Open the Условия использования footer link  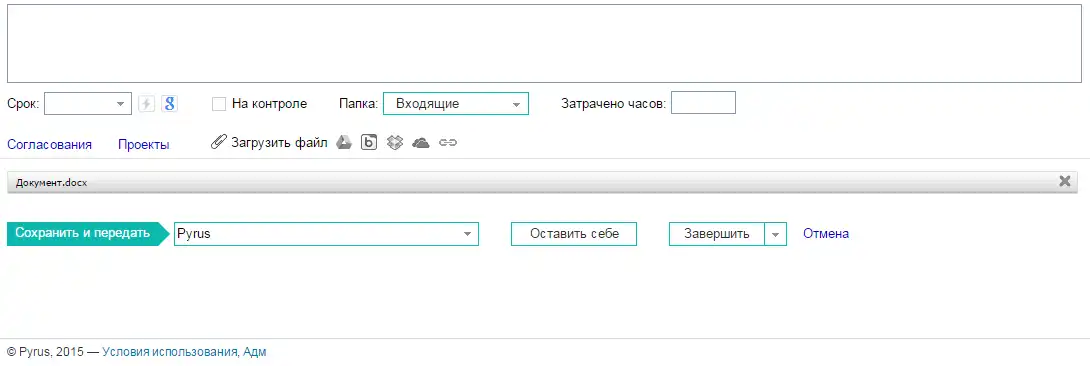pos(171,352)
